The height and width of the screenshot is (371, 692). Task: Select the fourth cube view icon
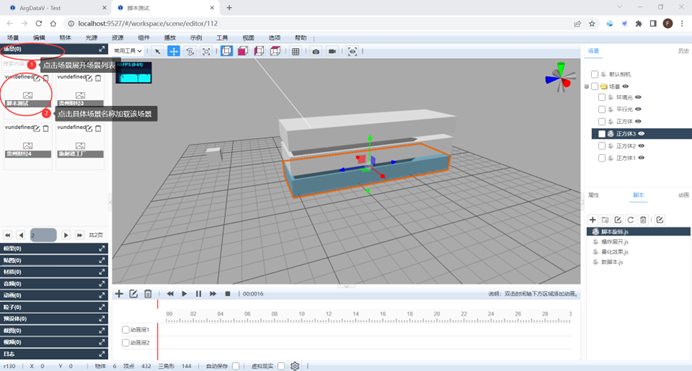[x=275, y=51]
